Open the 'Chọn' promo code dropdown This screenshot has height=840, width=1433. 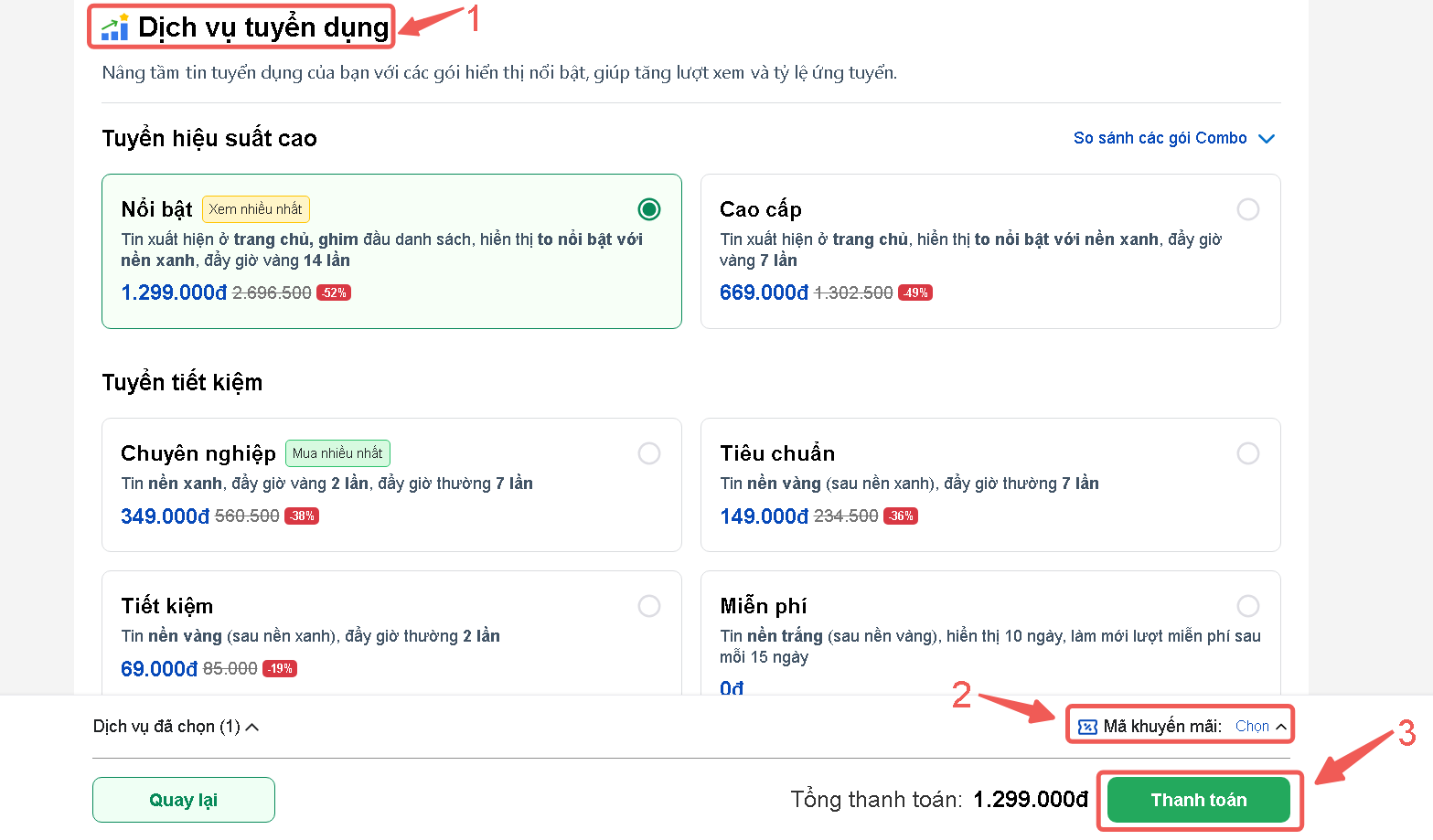[x=1260, y=727]
